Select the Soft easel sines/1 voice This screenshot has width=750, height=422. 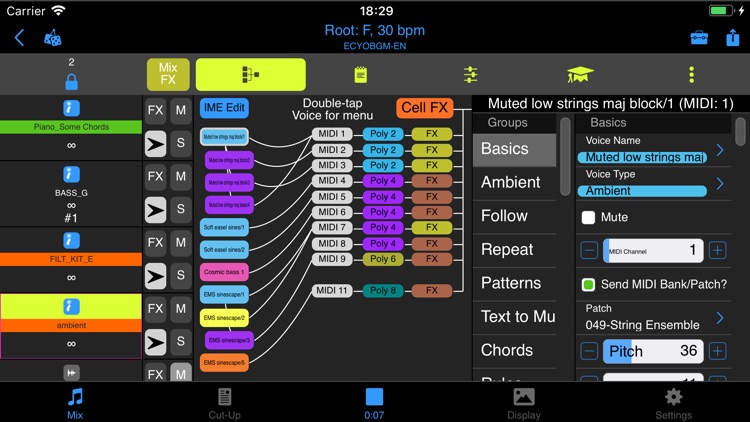[224, 227]
